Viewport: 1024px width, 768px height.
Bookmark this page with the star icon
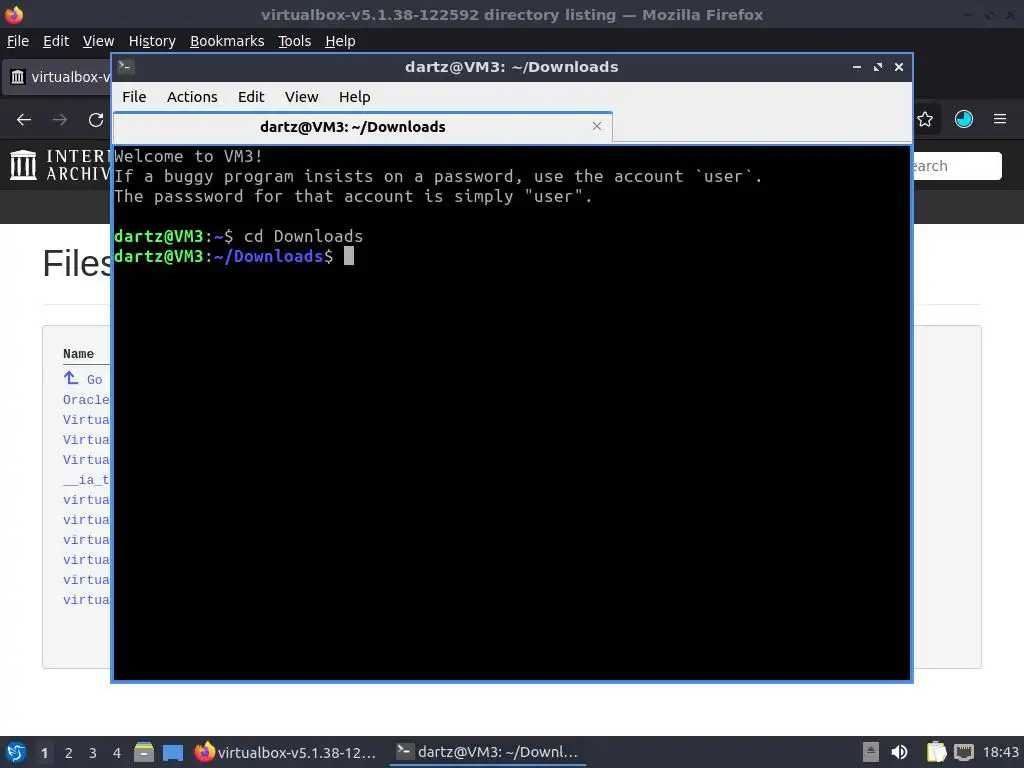pos(925,120)
